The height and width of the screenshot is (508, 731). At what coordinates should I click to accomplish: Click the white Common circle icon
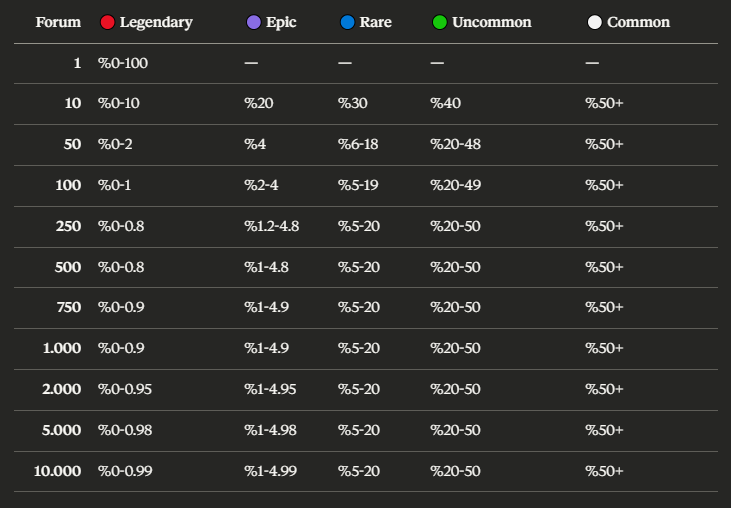[x=594, y=22]
